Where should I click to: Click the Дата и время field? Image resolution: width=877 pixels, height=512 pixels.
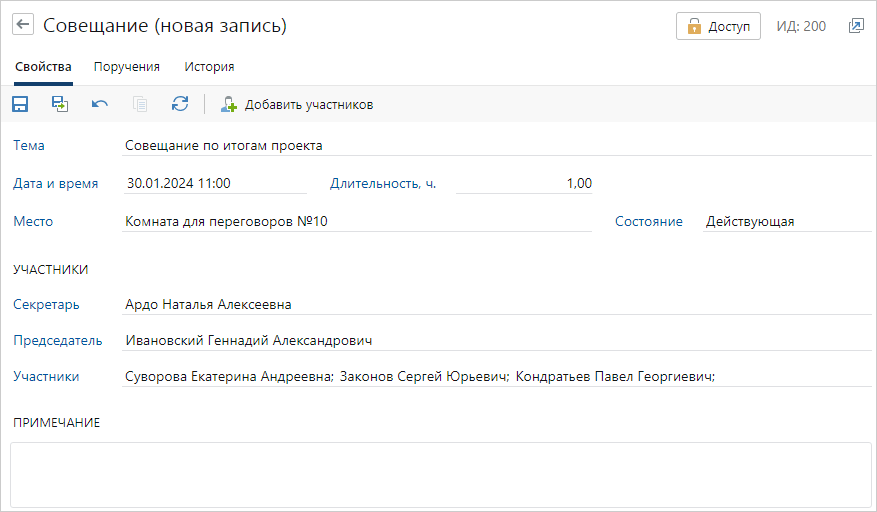pyautogui.click(x=215, y=184)
